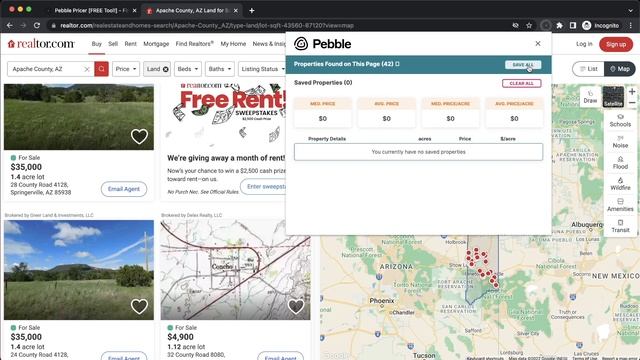Viewport: 640px width, 360px height.
Task: Show the Schools map layer
Action: click(x=620, y=121)
